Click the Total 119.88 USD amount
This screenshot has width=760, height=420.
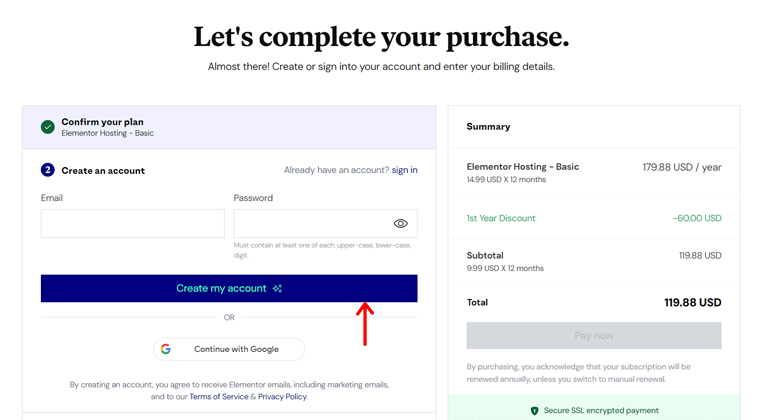(x=693, y=302)
